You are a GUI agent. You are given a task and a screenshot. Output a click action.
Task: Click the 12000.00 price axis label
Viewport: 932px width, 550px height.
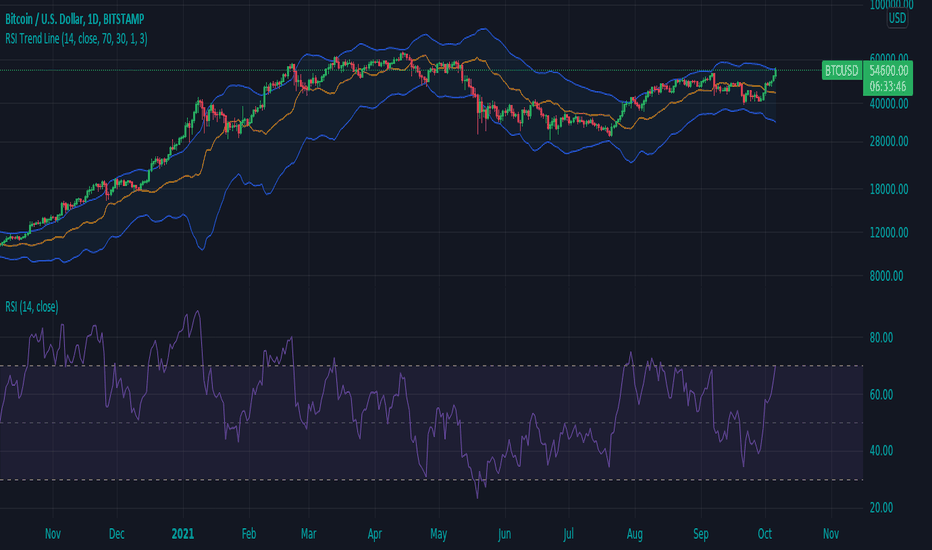pyautogui.click(x=889, y=232)
